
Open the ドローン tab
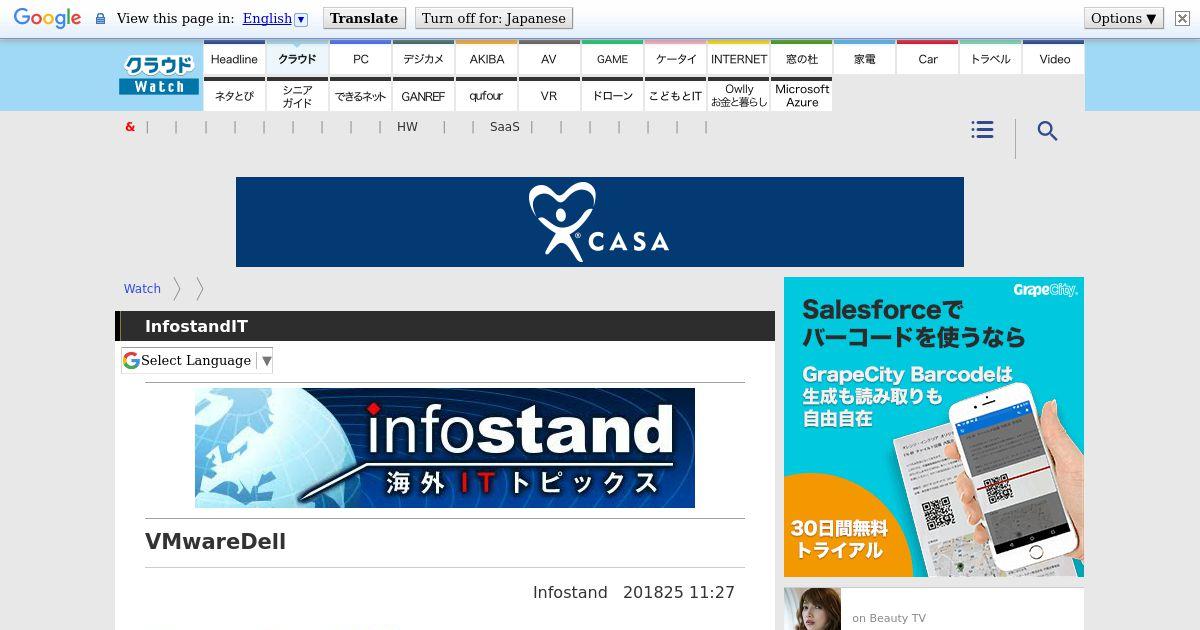[612, 95]
